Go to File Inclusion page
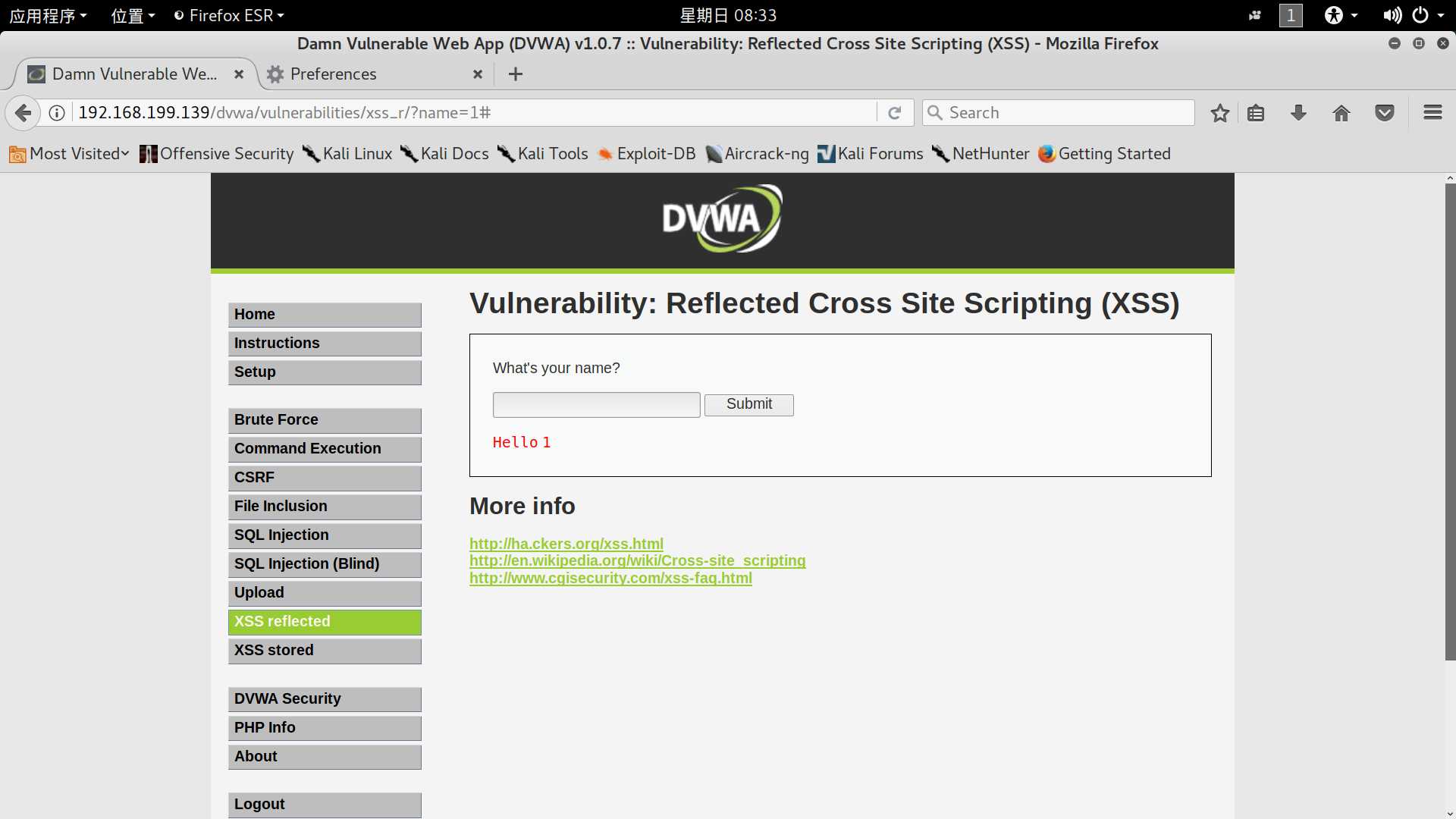The image size is (1456, 819). [x=325, y=507]
